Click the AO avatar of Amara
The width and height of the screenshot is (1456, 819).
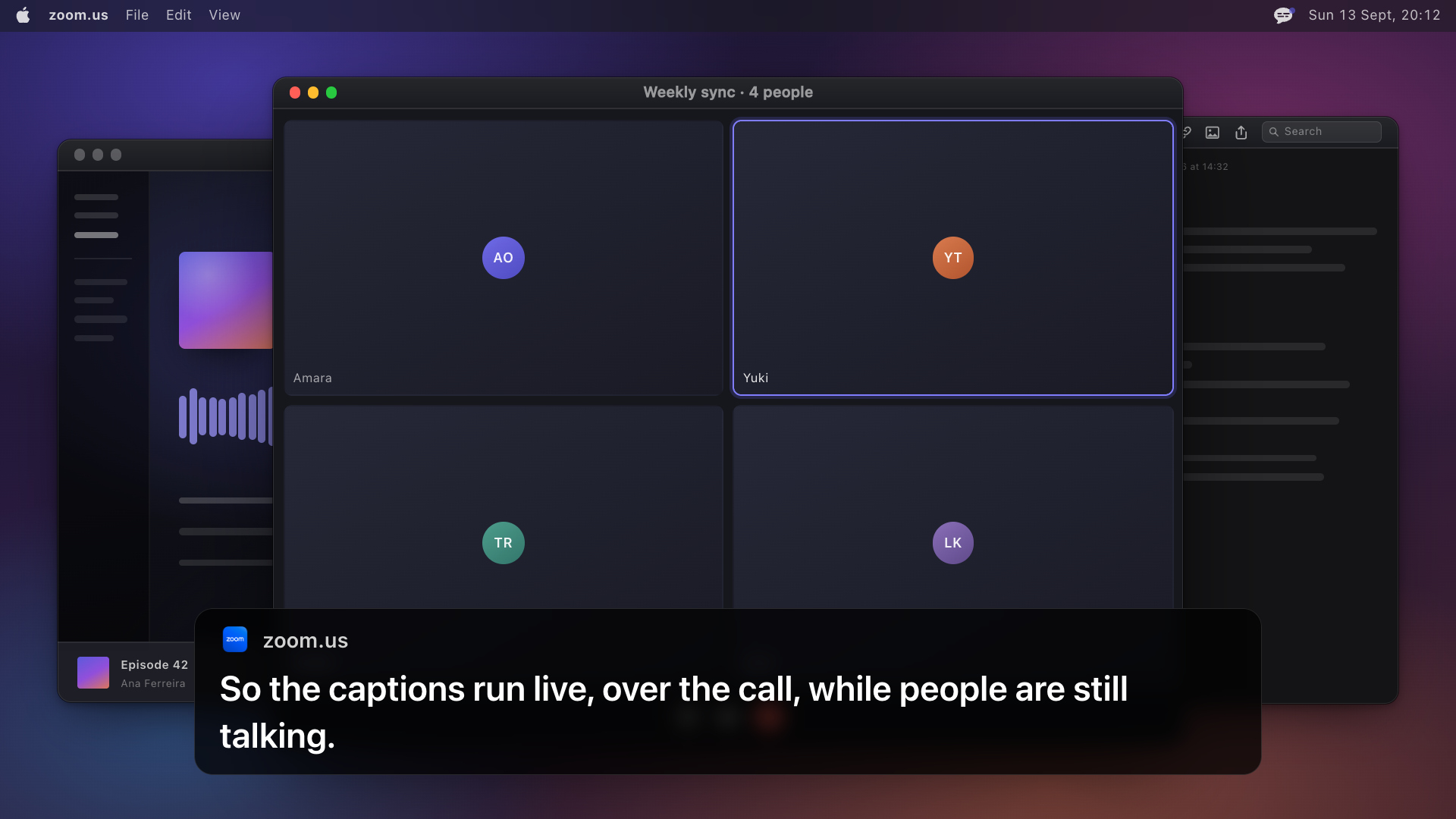504,258
